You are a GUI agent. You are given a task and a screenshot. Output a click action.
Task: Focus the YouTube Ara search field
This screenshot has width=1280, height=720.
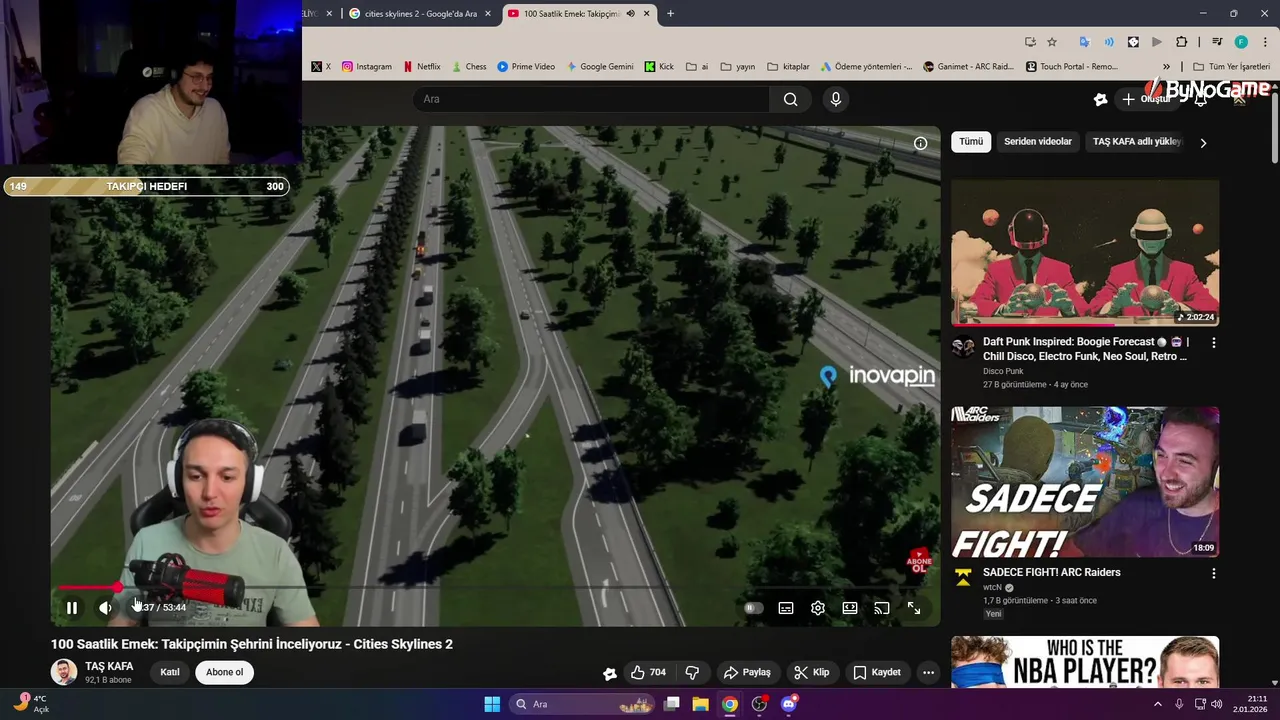tap(592, 99)
